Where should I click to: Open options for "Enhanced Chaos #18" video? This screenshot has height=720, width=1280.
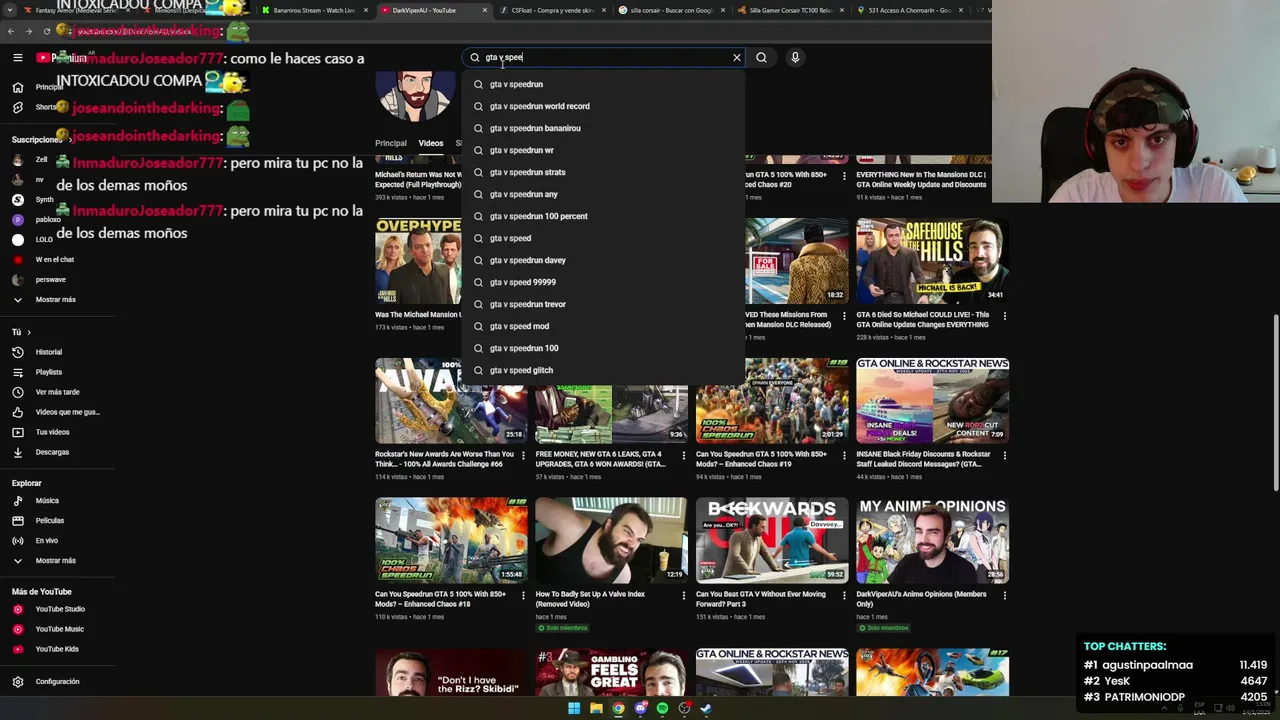click(523, 596)
